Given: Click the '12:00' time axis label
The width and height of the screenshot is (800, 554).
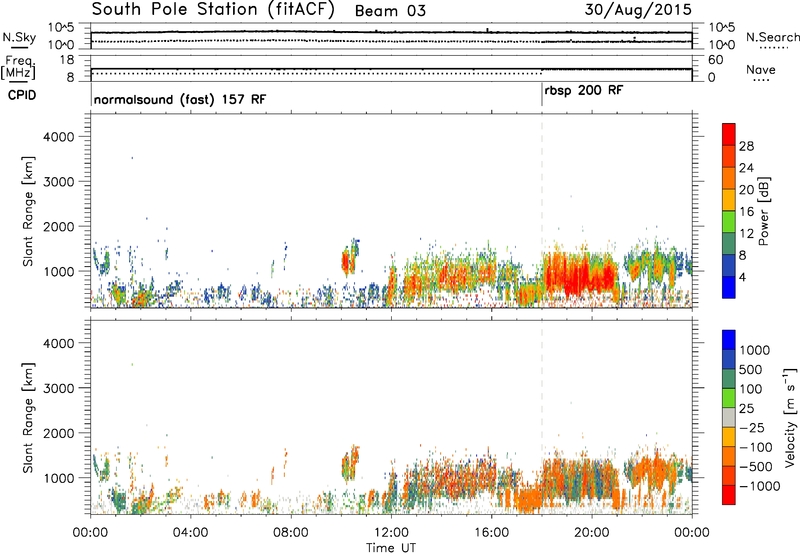Looking at the screenshot, I should pyautogui.click(x=391, y=533).
